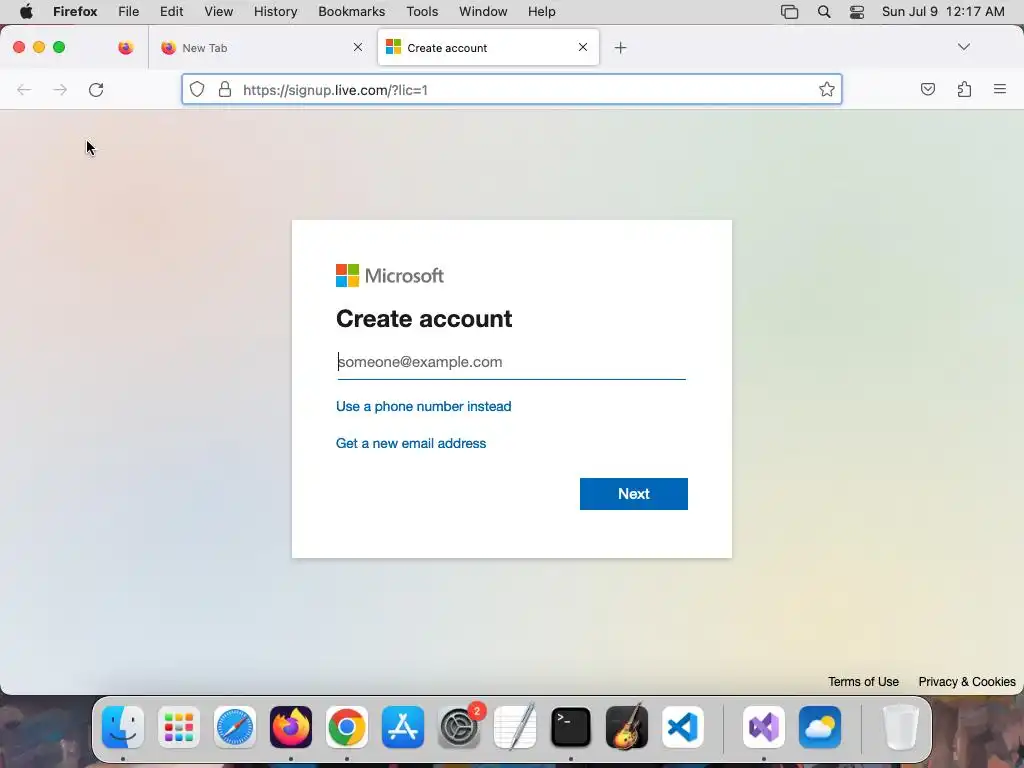
Task: Open the App Store from the dock
Action: point(403,727)
